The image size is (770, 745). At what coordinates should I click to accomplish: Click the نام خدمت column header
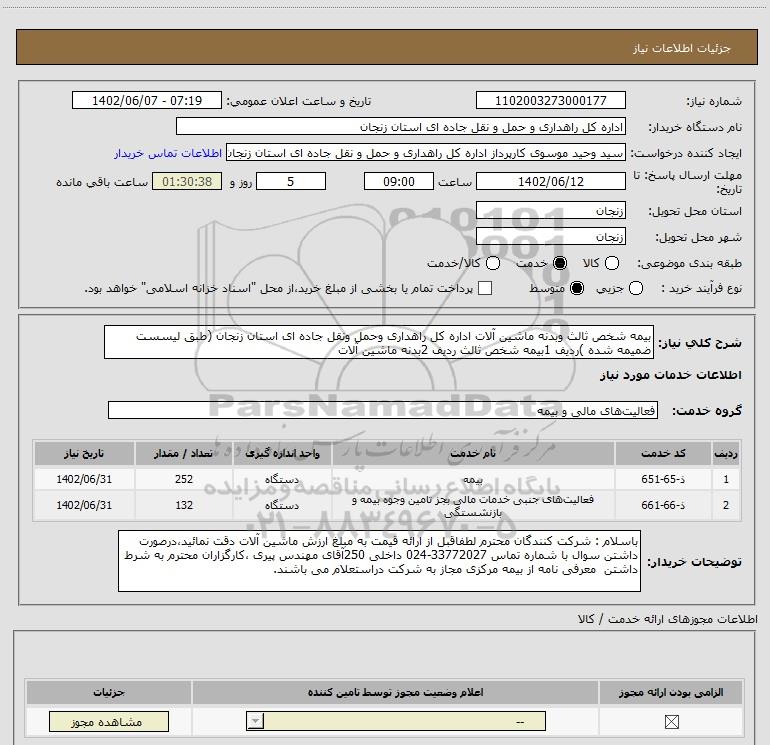pyautogui.click(x=473, y=453)
